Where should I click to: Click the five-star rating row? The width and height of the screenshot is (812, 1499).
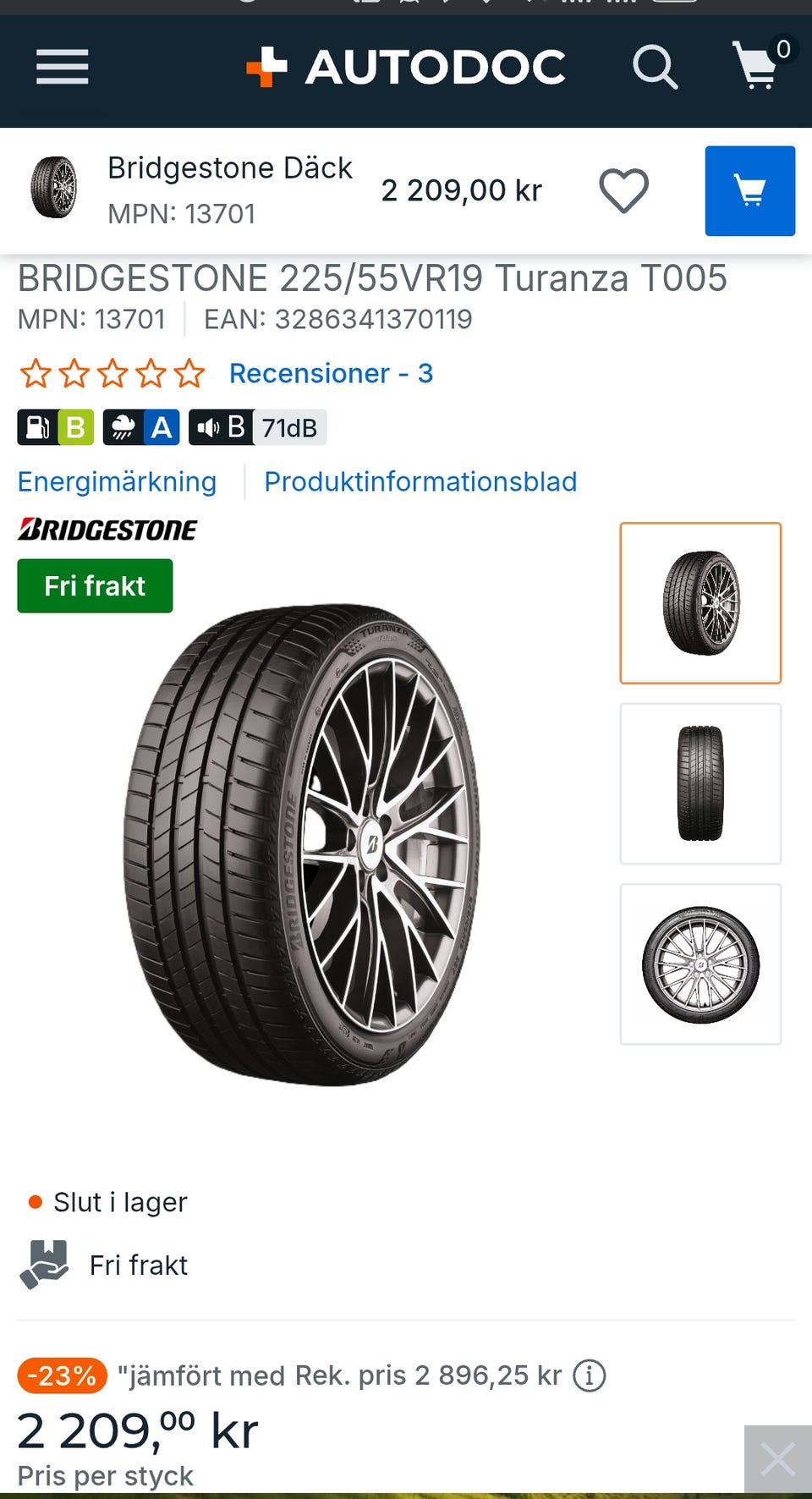pos(112,373)
